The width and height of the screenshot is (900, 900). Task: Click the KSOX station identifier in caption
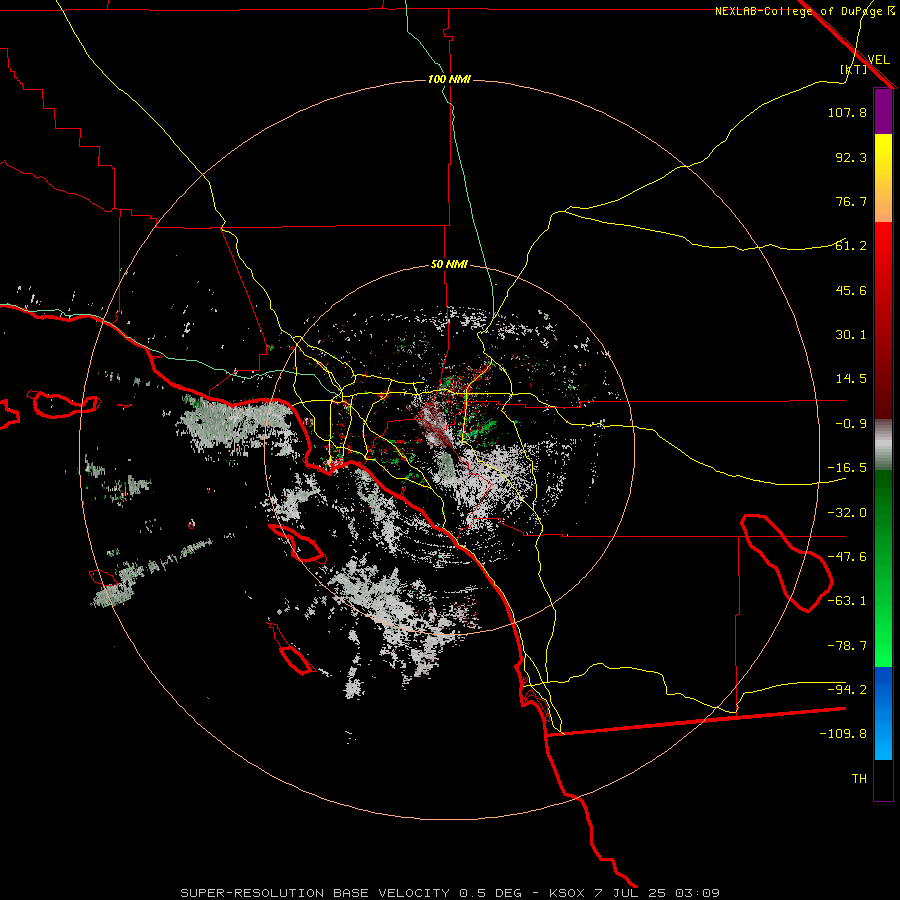(567, 893)
